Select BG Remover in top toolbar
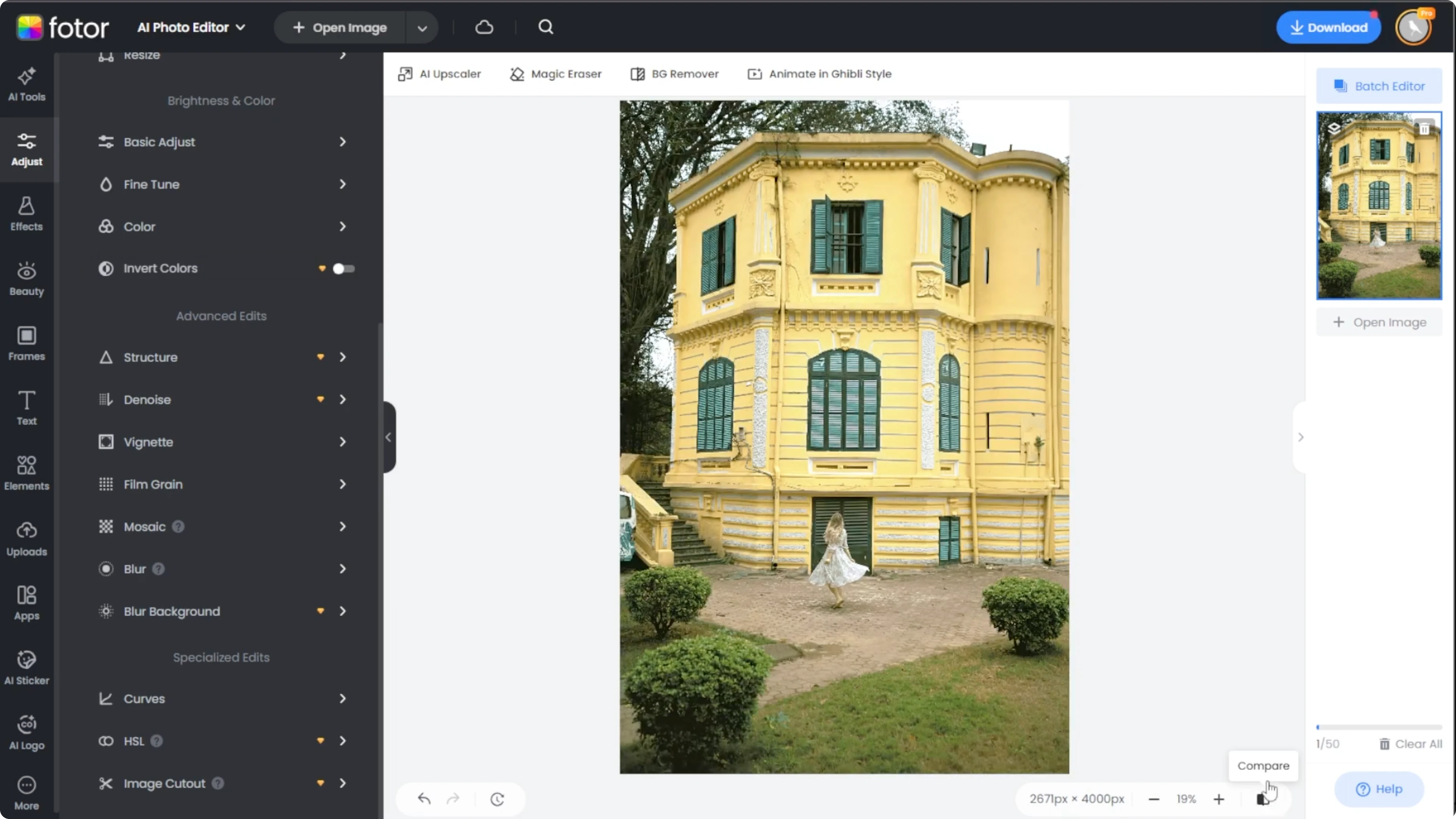The width and height of the screenshot is (1456, 819). [674, 74]
